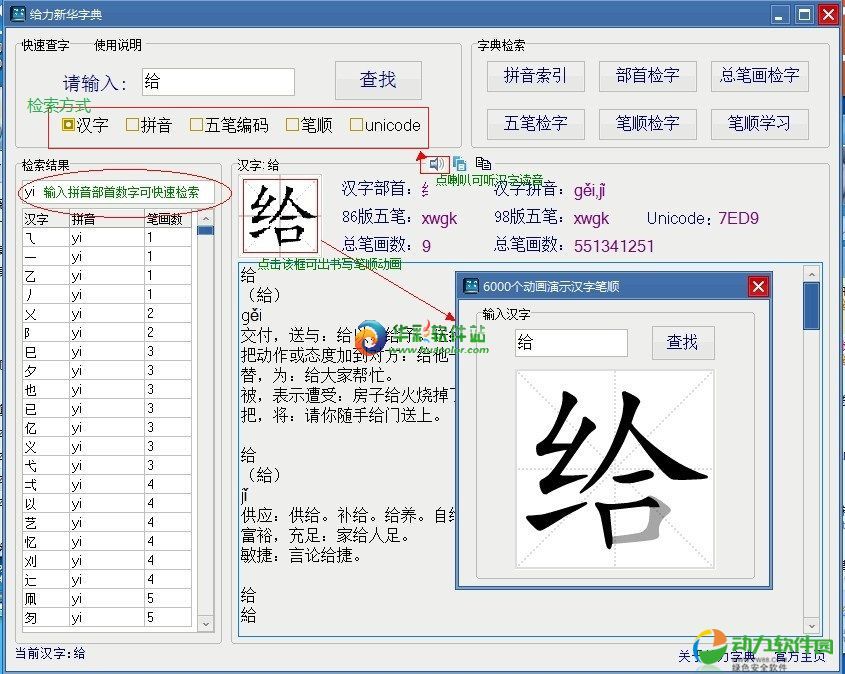Open the 笔顺学习 stroke learning button

click(759, 124)
